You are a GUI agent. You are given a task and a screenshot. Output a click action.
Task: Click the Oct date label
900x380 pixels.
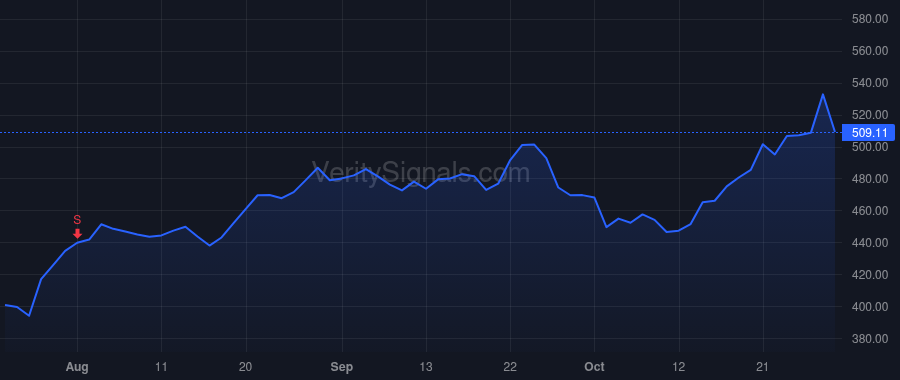(595, 367)
